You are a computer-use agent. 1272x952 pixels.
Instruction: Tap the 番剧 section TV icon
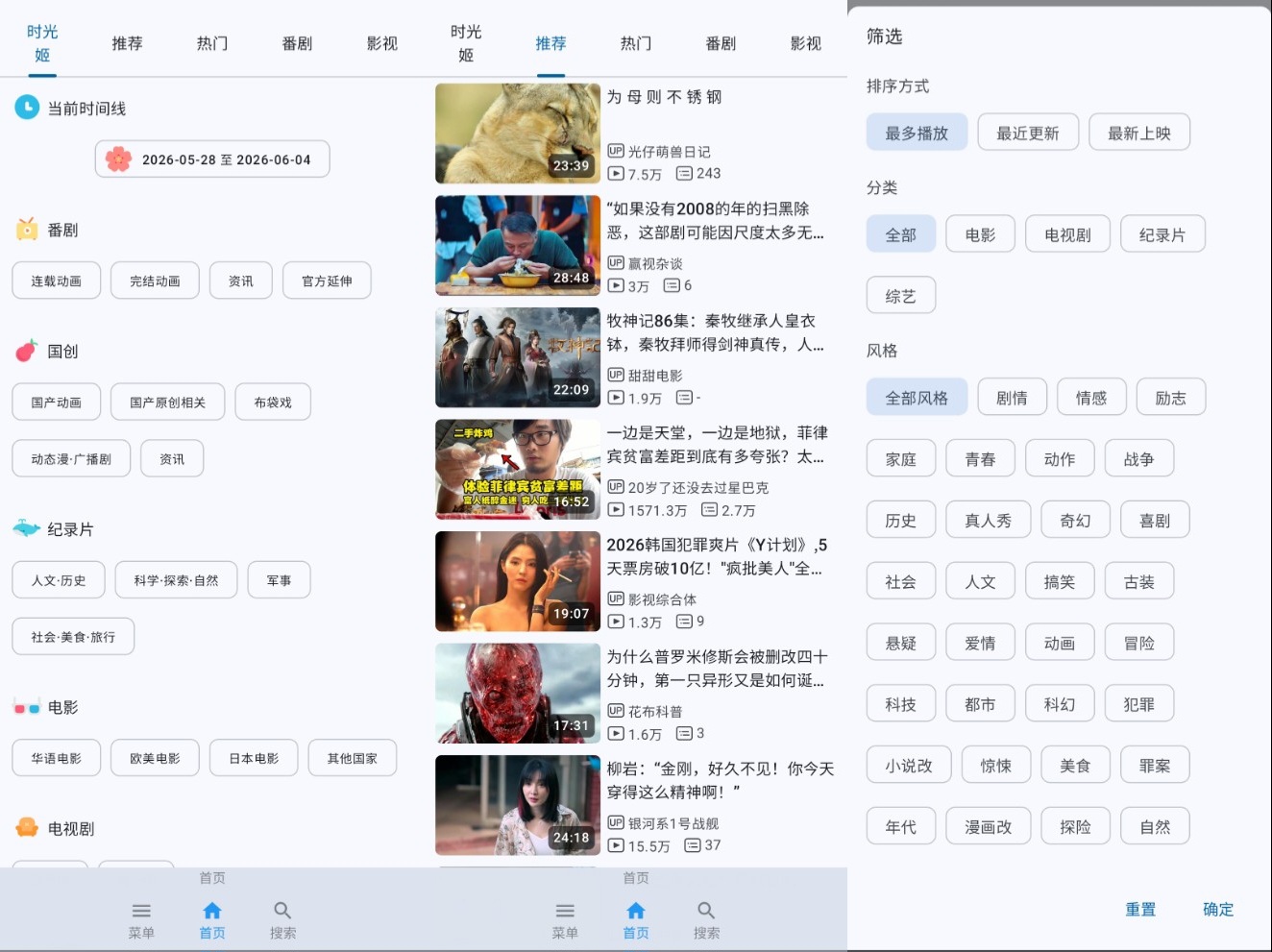[27, 229]
